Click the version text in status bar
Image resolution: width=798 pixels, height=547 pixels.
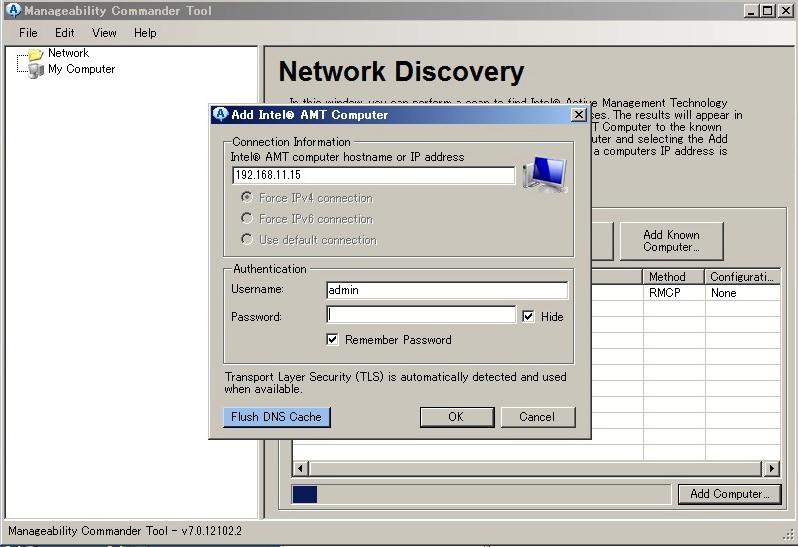pyautogui.click(x=125, y=531)
